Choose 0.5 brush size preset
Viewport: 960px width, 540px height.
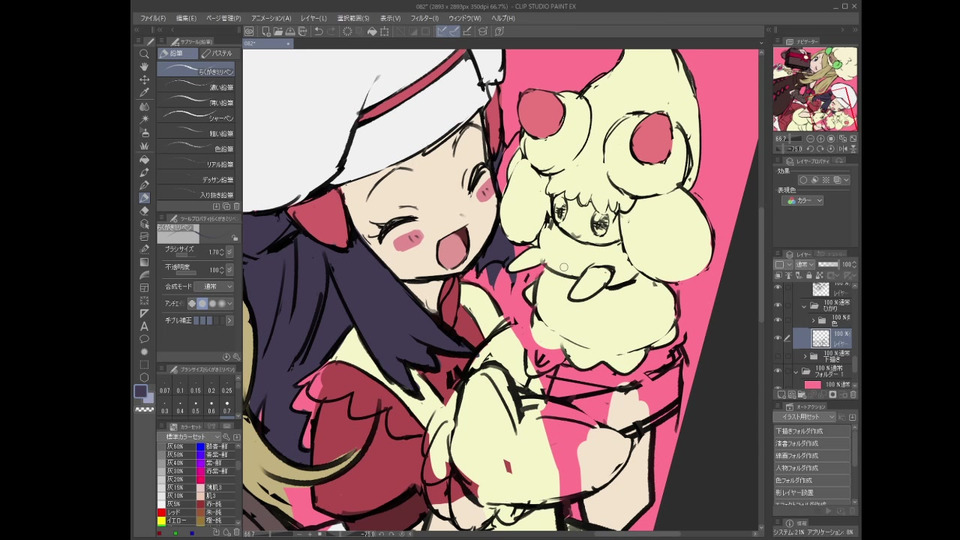tap(196, 408)
